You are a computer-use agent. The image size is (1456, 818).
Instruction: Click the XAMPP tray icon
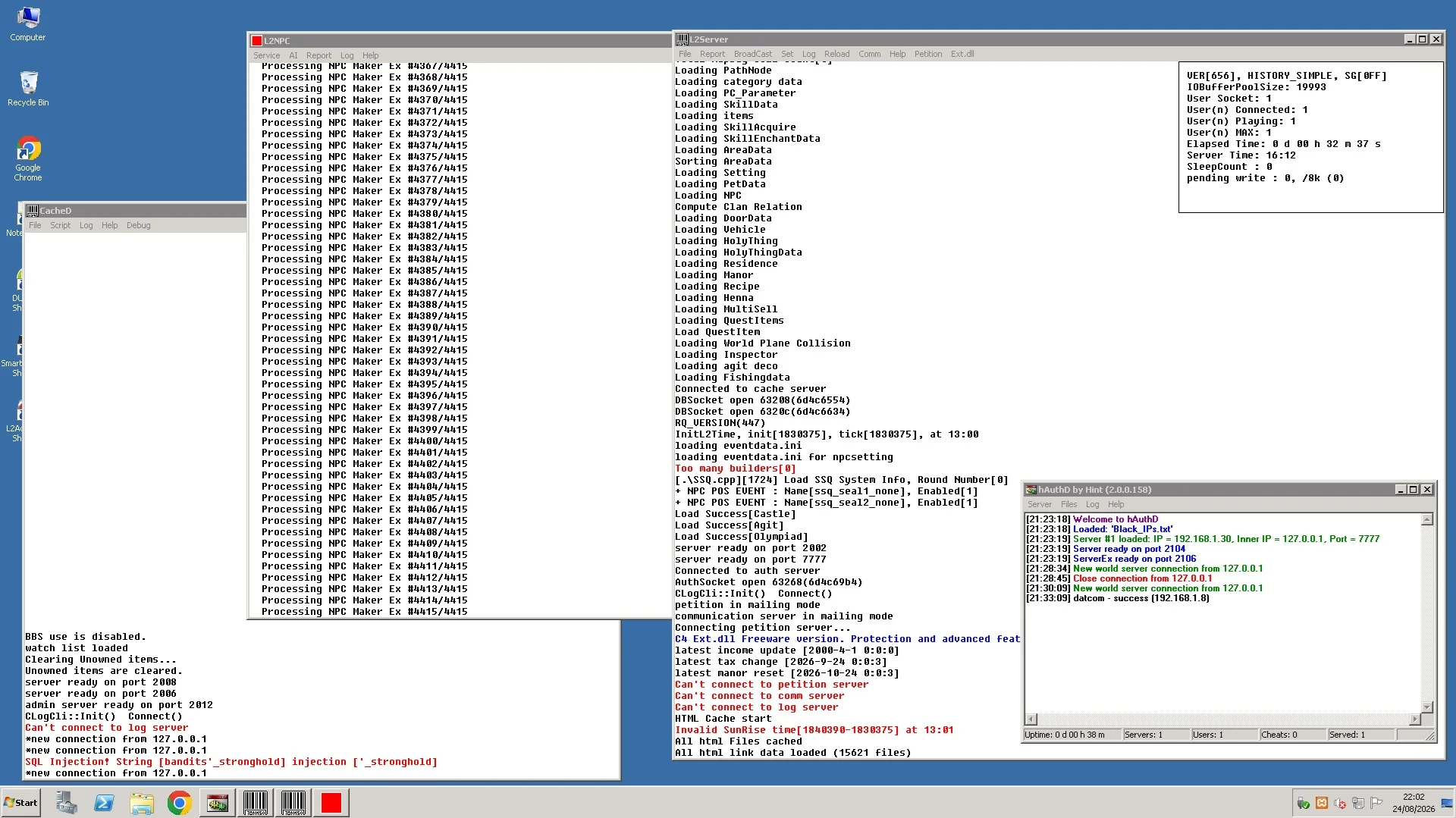[1322, 803]
